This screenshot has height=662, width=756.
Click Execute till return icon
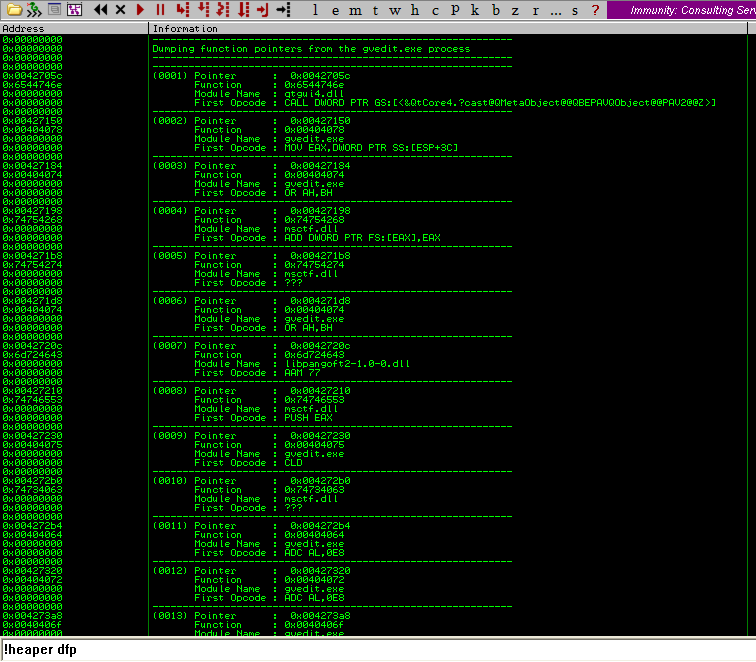[x=263, y=9]
